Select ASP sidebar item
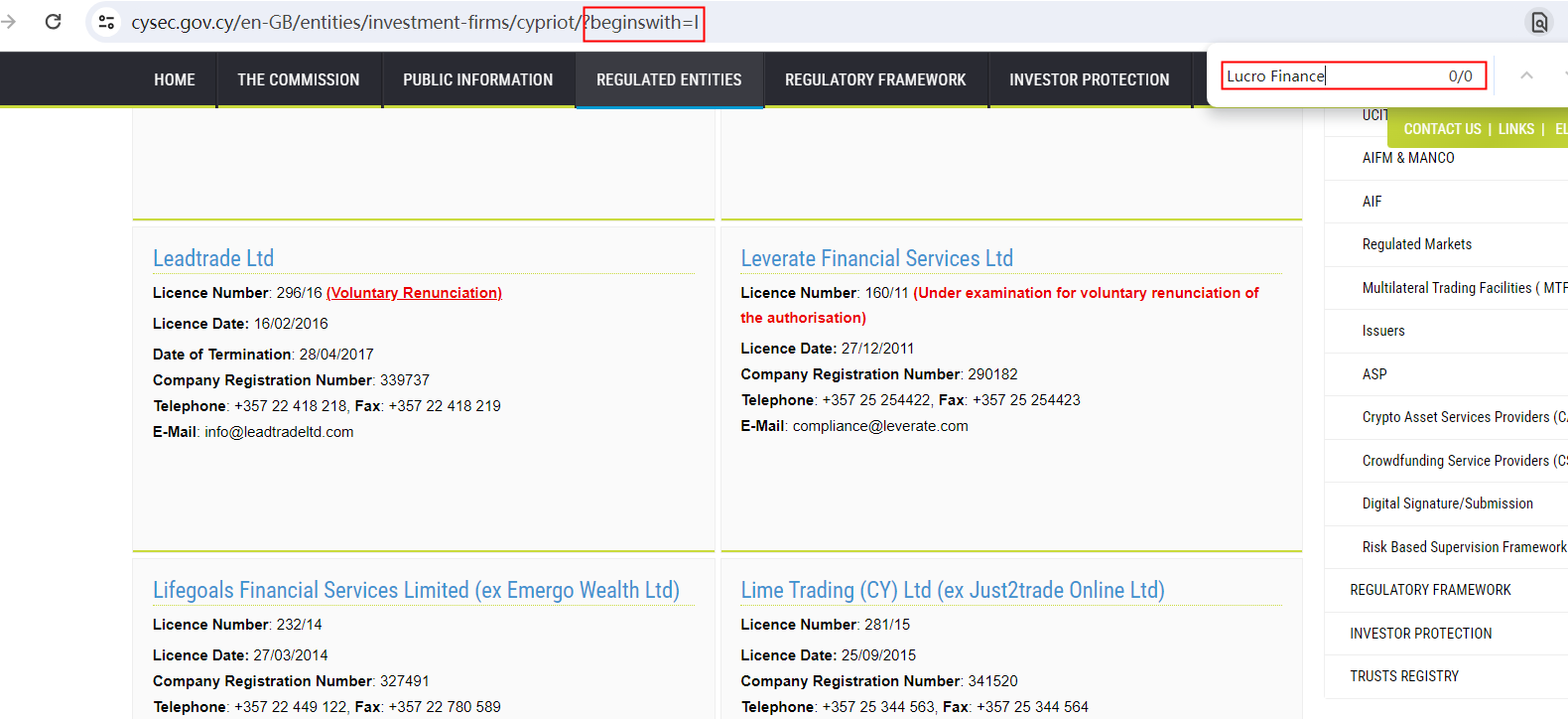Viewport: 1568px width, 719px height. click(1374, 374)
